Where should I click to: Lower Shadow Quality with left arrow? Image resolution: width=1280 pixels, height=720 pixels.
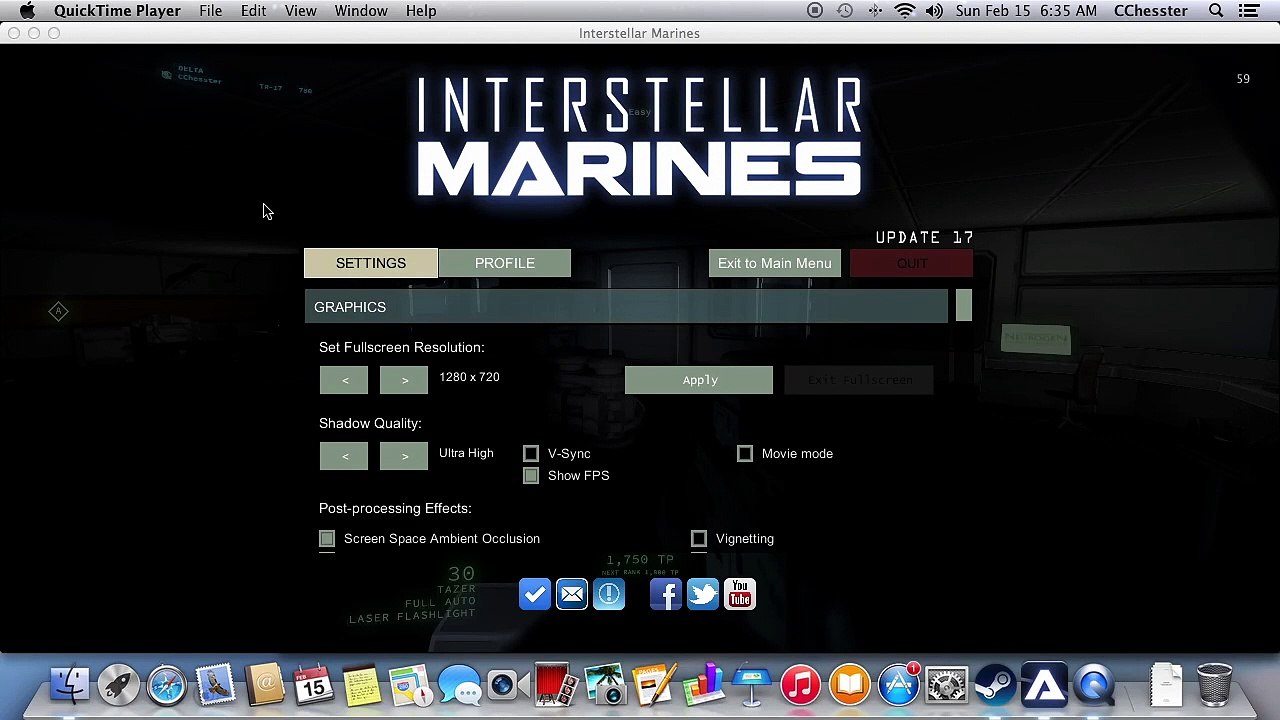[344, 456]
